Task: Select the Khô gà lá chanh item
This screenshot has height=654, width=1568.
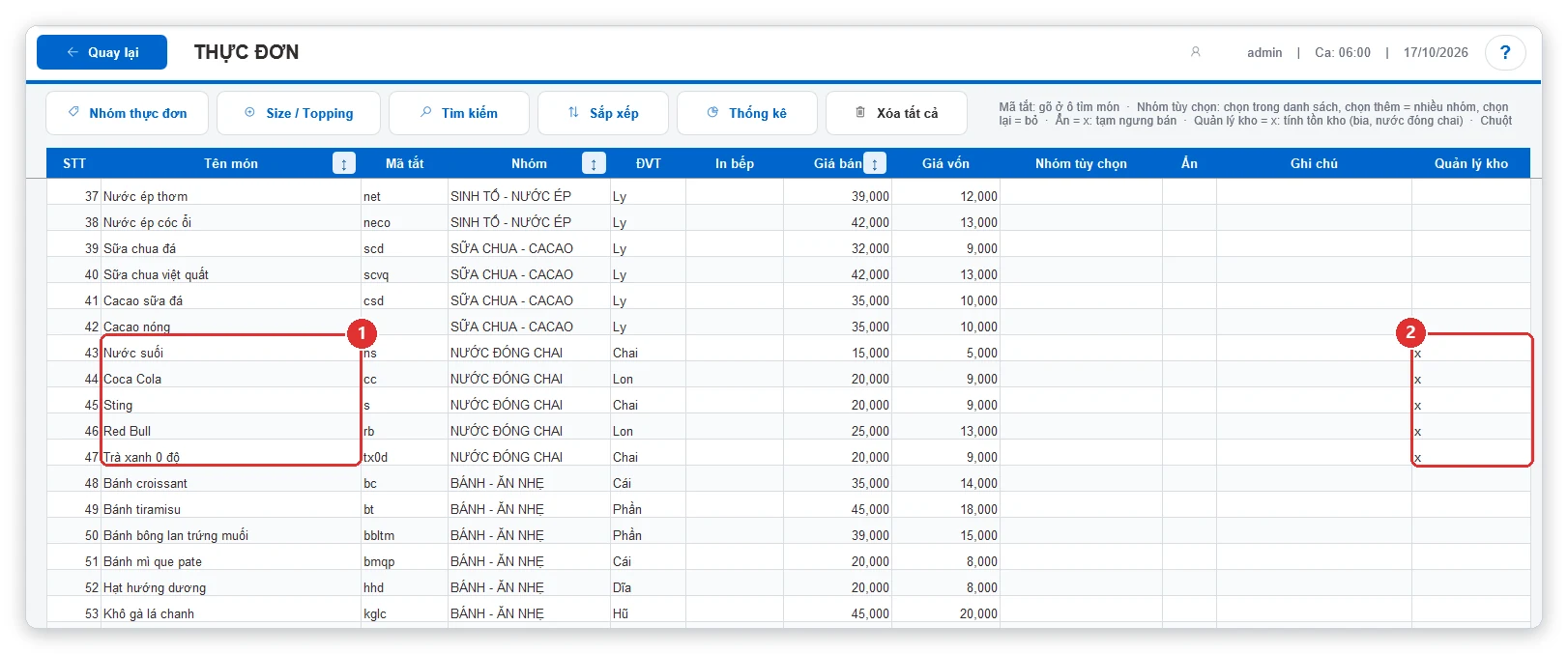Action: coord(149,613)
